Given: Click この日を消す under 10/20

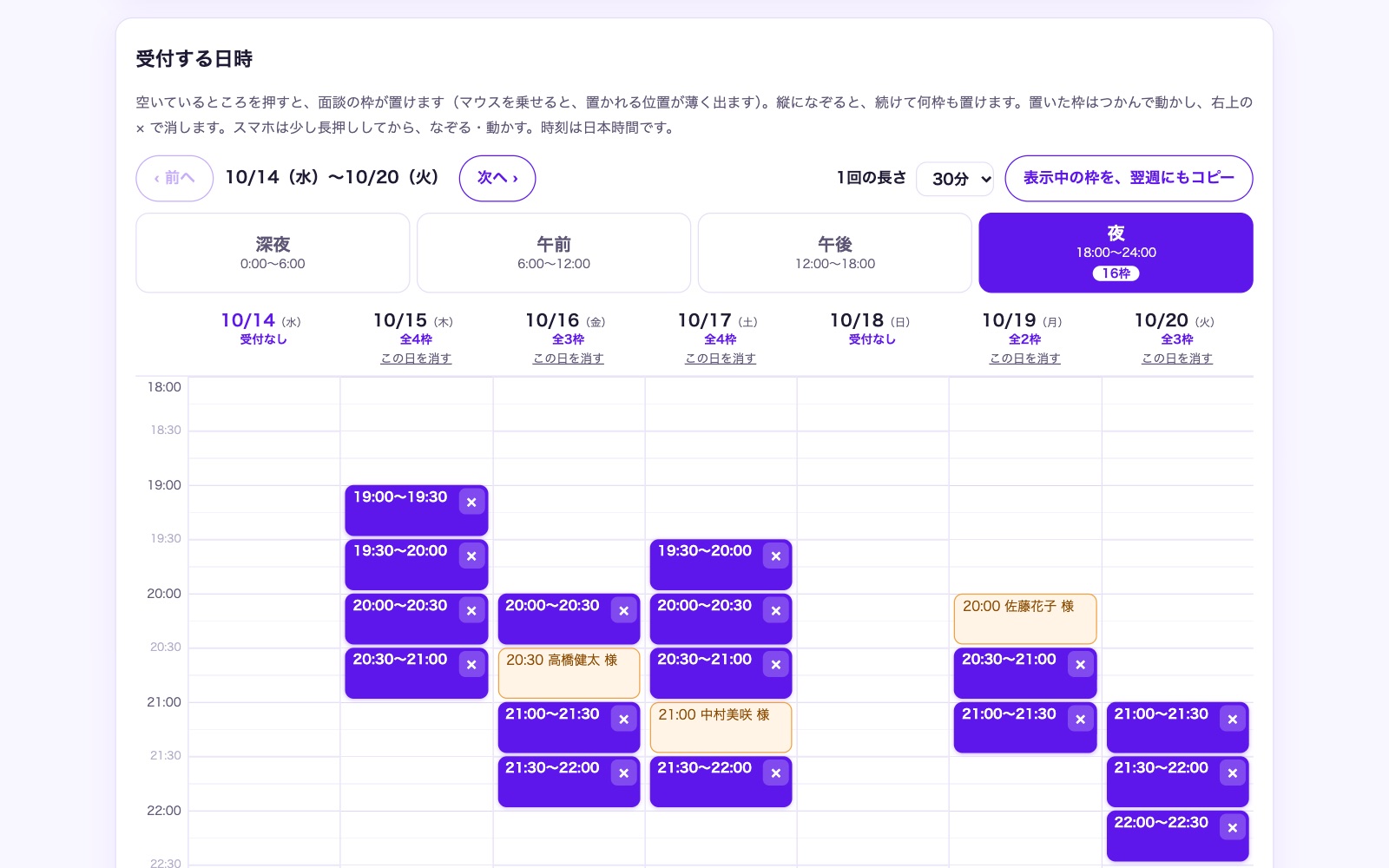Looking at the screenshot, I should click(1177, 358).
